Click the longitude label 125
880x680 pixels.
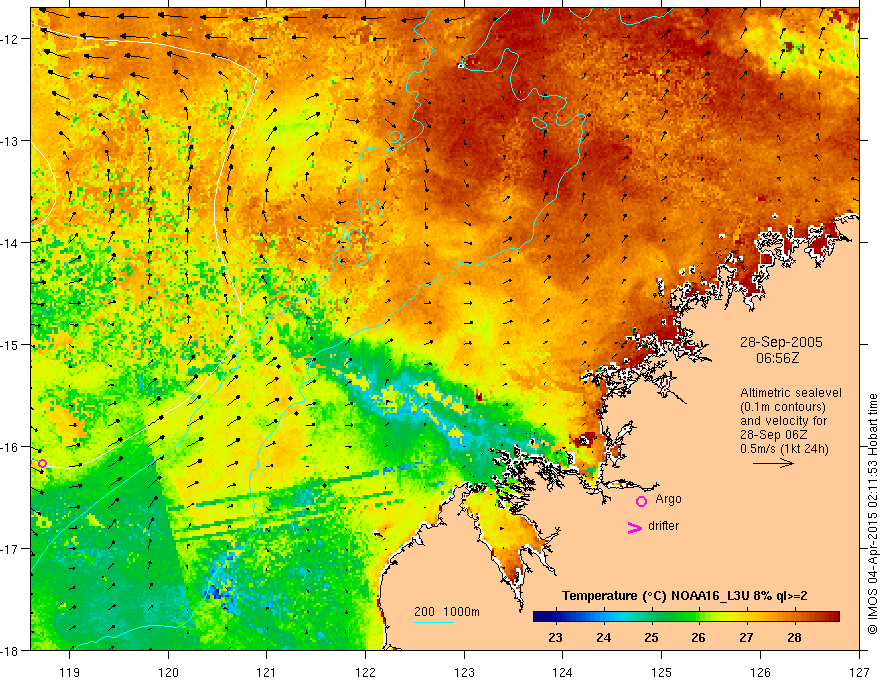[x=661, y=672]
